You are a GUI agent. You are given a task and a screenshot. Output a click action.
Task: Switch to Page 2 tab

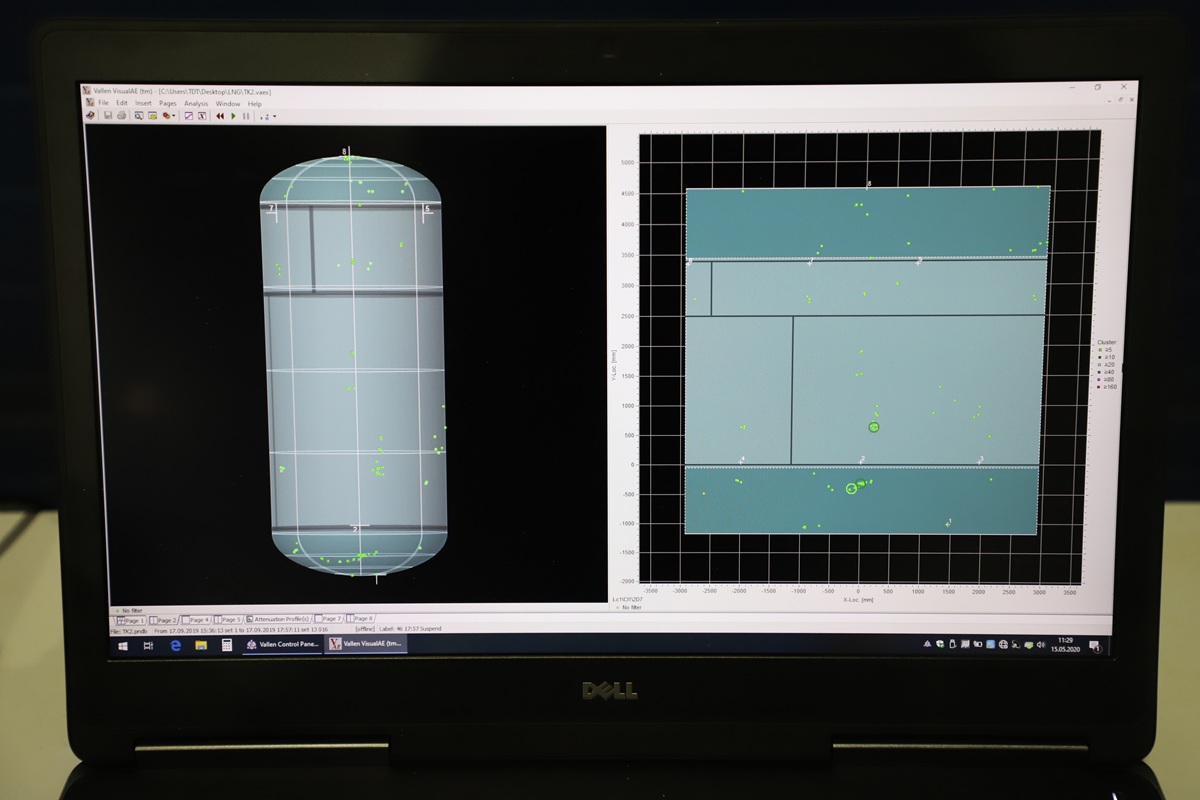pos(163,620)
